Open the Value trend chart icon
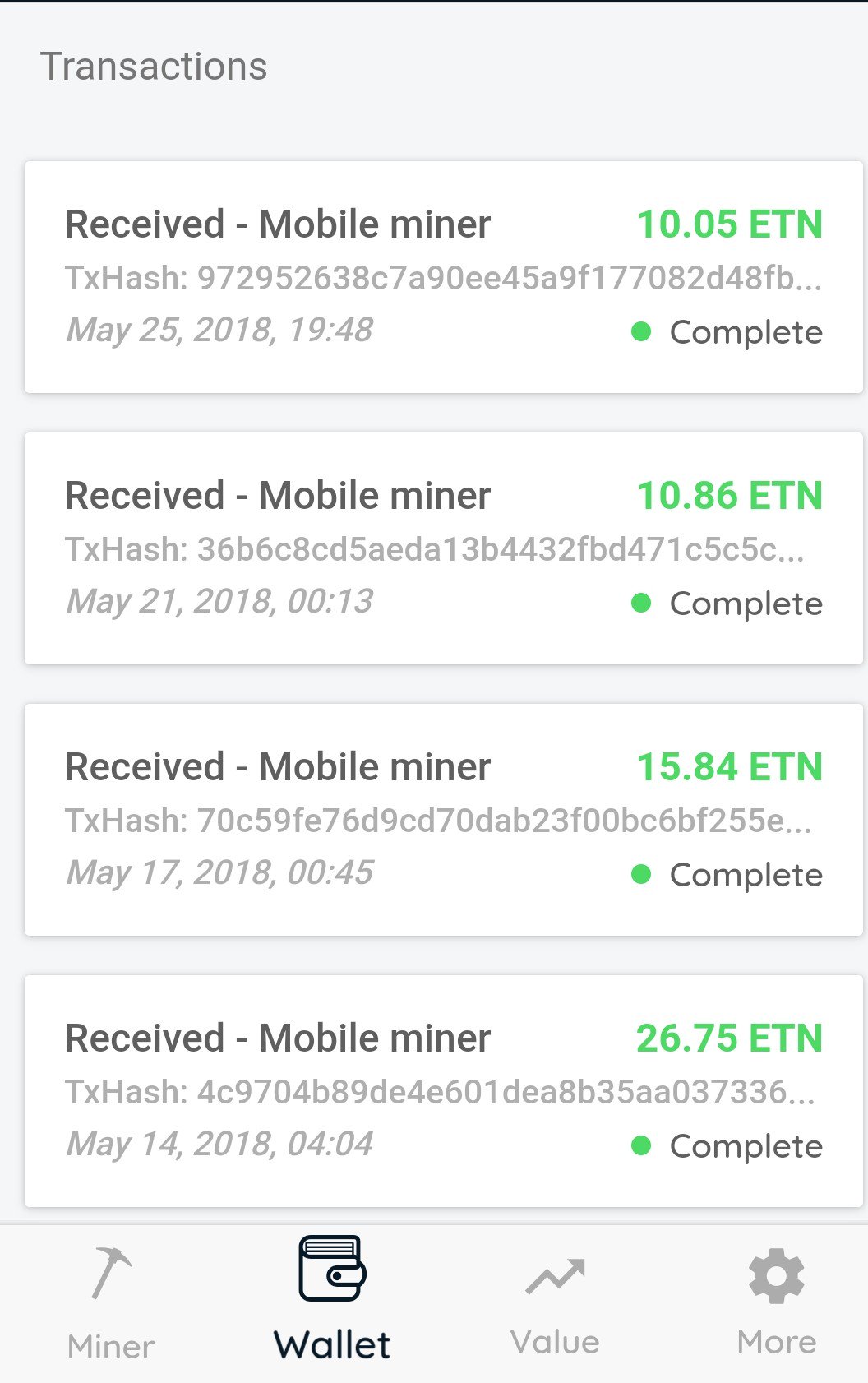Viewport: 868px width, 1383px height. point(555,1276)
